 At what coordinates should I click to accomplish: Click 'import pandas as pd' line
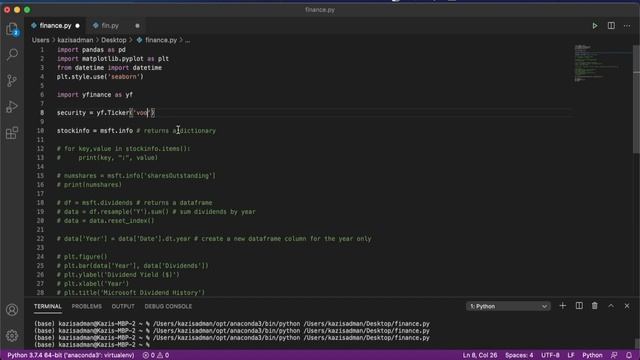pos(91,50)
